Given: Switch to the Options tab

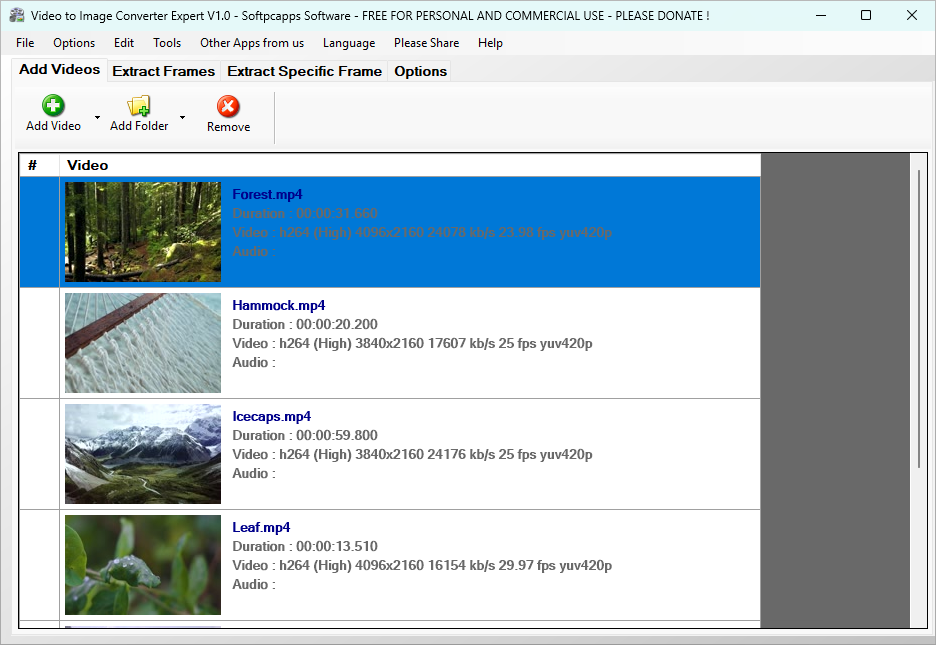Looking at the screenshot, I should pyautogui.click(x=420, y=71).
